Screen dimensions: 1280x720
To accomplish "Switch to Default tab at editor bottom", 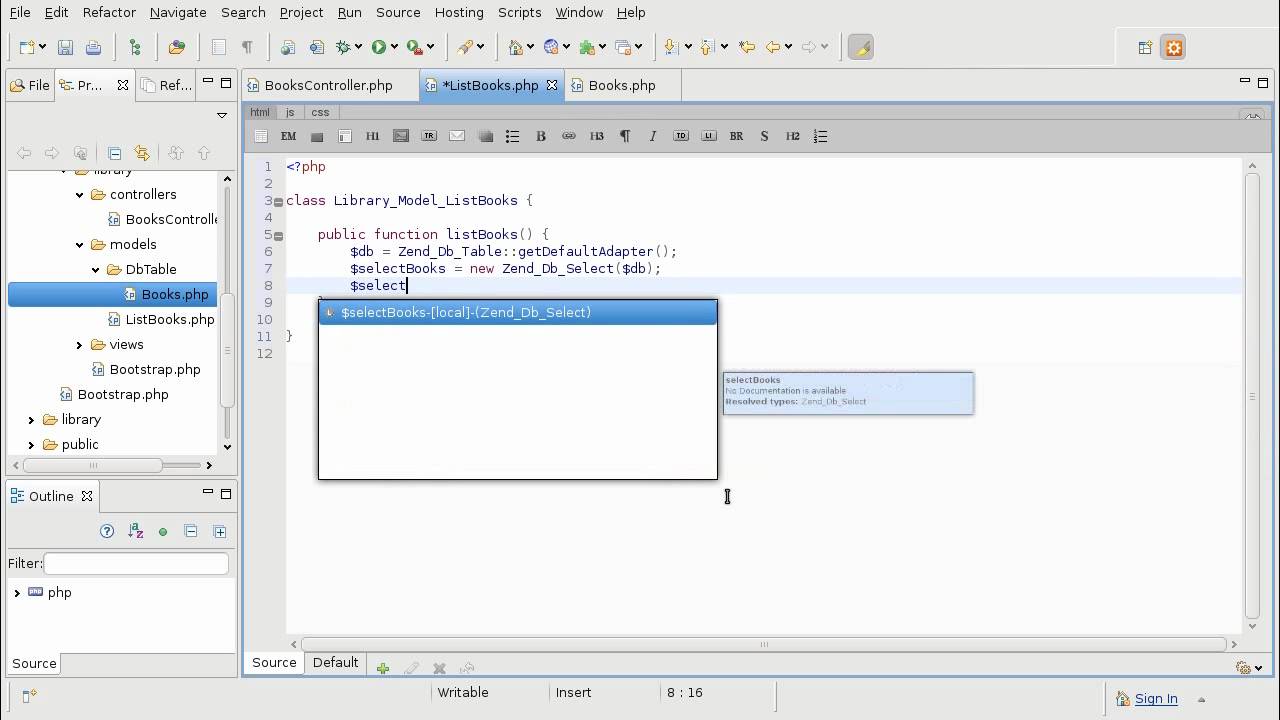I will (335, 662).
